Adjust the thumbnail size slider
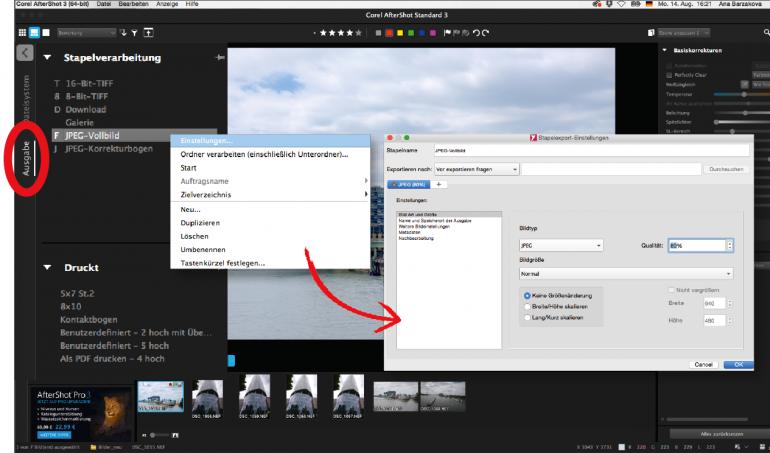 160,435
